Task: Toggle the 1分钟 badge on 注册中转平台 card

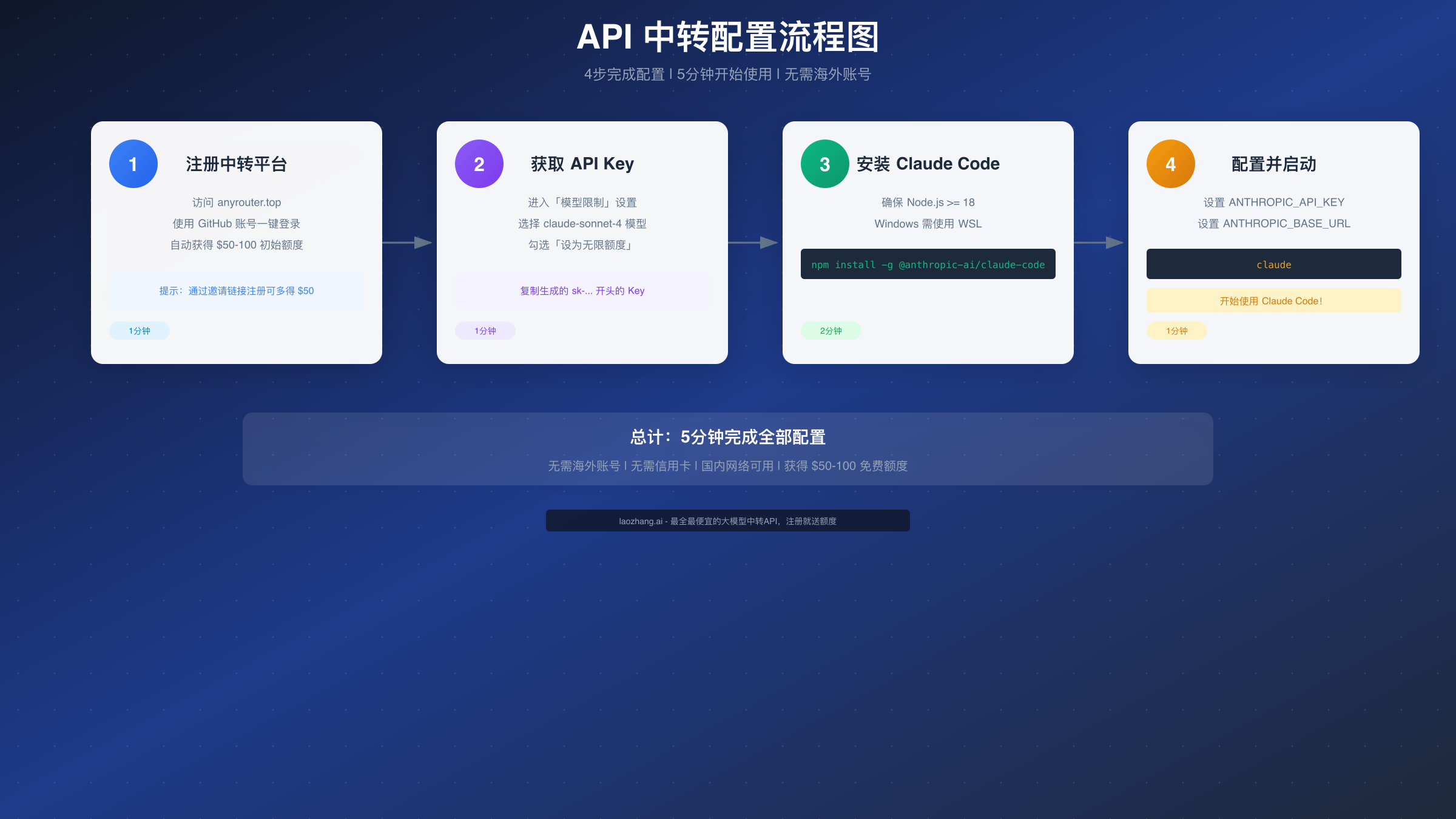Action: coord(139,331)
